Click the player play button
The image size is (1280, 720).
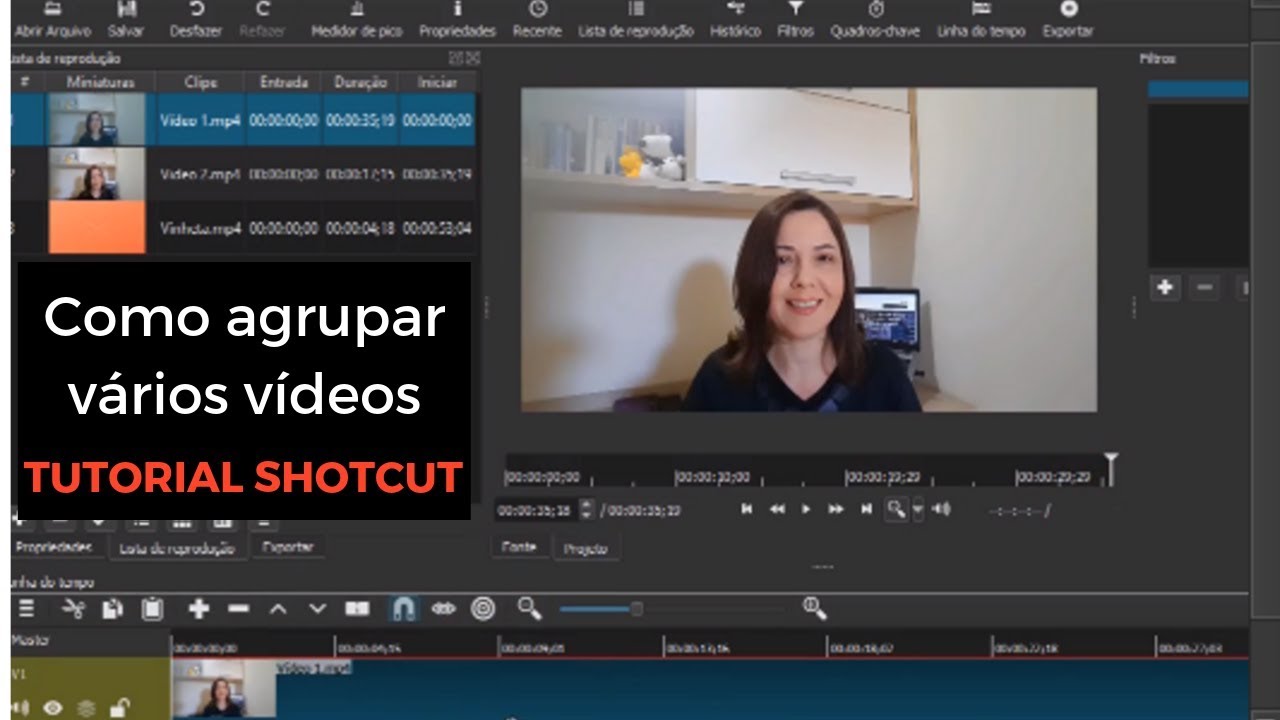point(806,509)
